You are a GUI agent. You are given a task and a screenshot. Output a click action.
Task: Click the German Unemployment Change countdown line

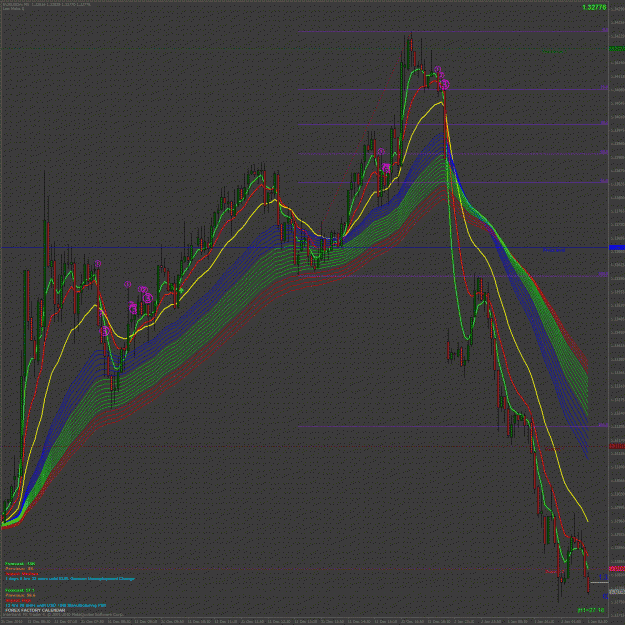click(x=70, y=578)
